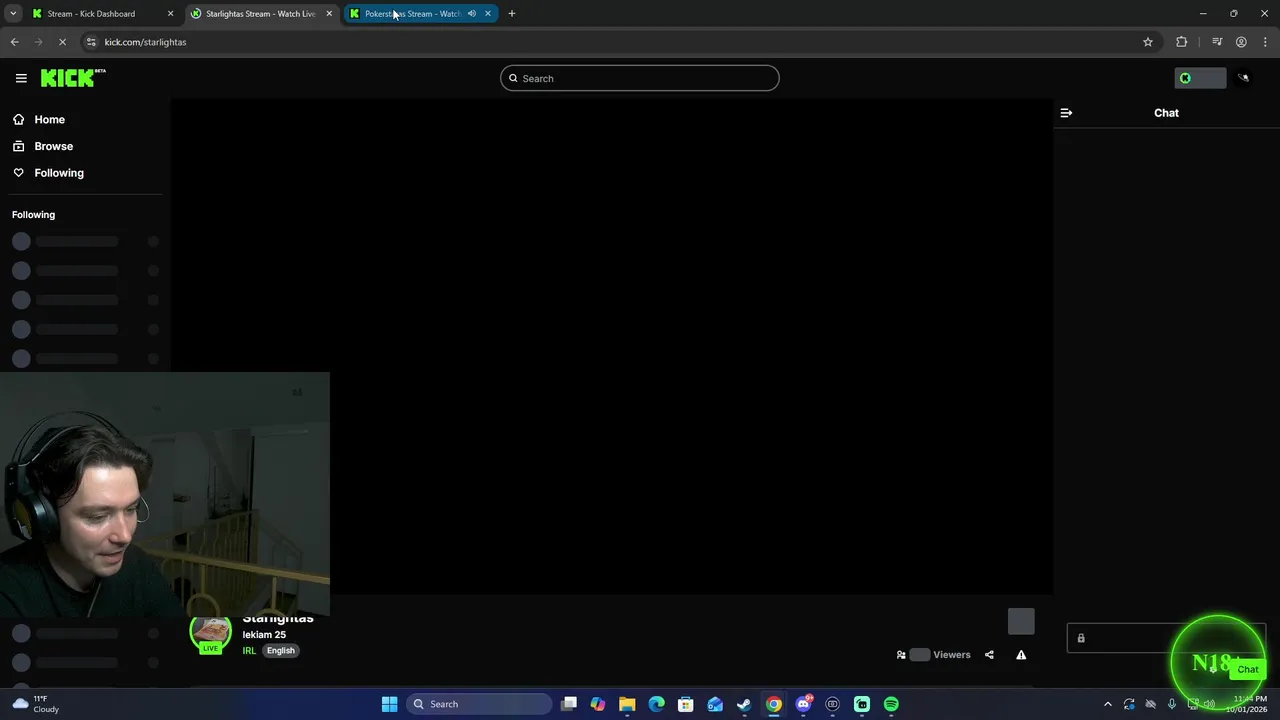Click the Kick search field

pyautogui.click(x=640, y=78)
